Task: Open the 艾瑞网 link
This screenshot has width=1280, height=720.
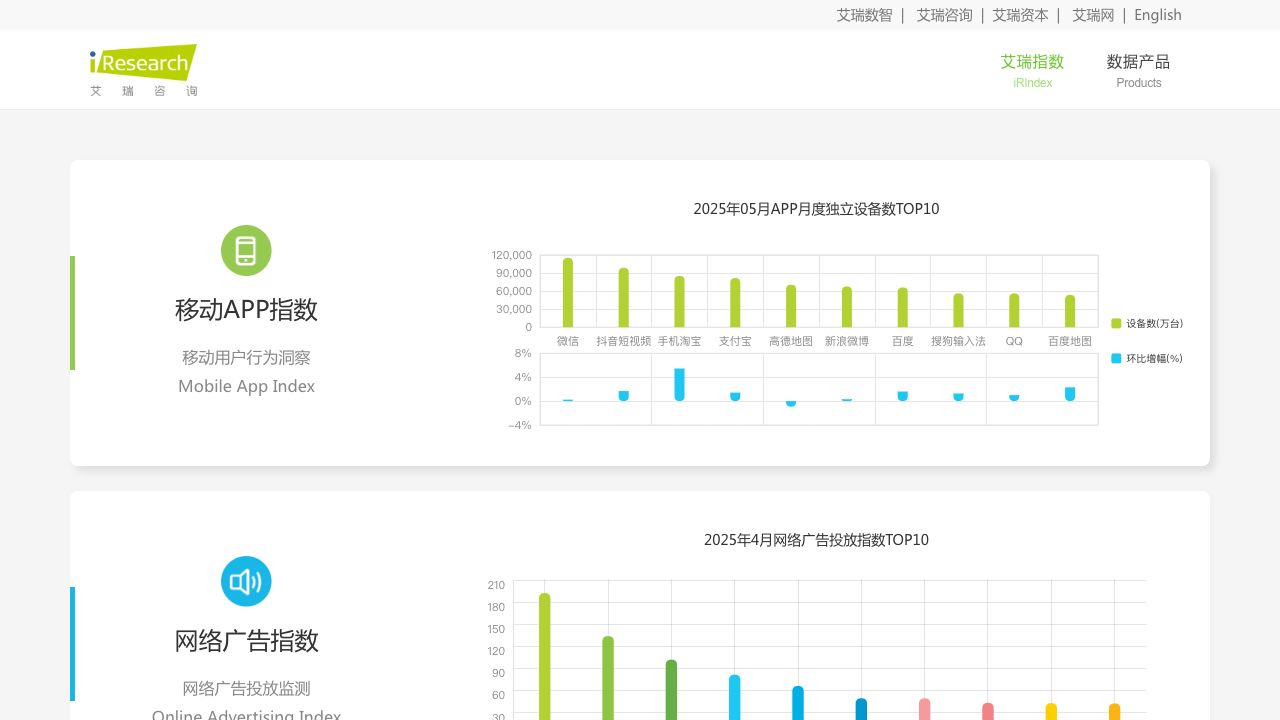Action: pyautogui.click(x=1093, y=15)
